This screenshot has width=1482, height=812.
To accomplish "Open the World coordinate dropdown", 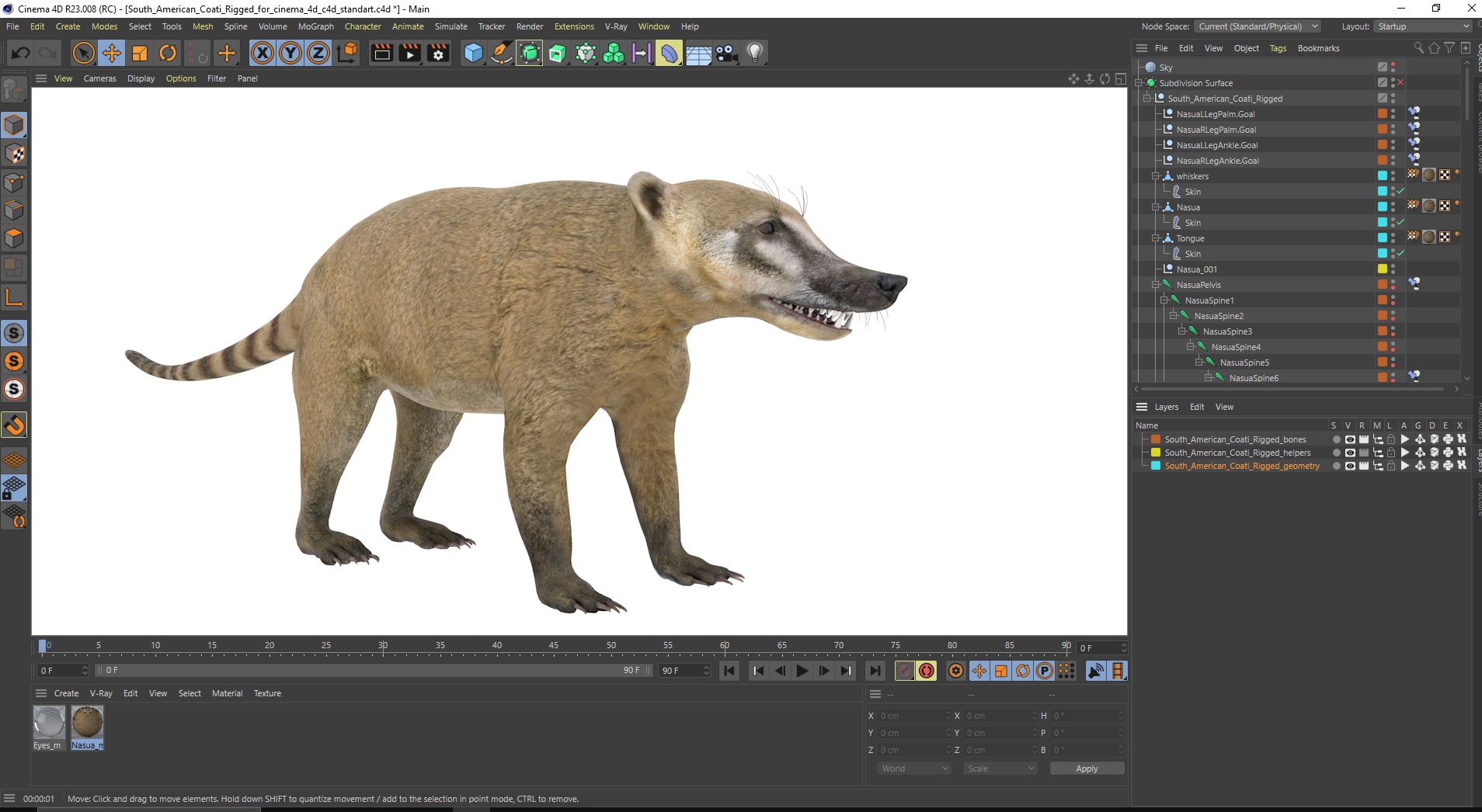I will [914, 769].
